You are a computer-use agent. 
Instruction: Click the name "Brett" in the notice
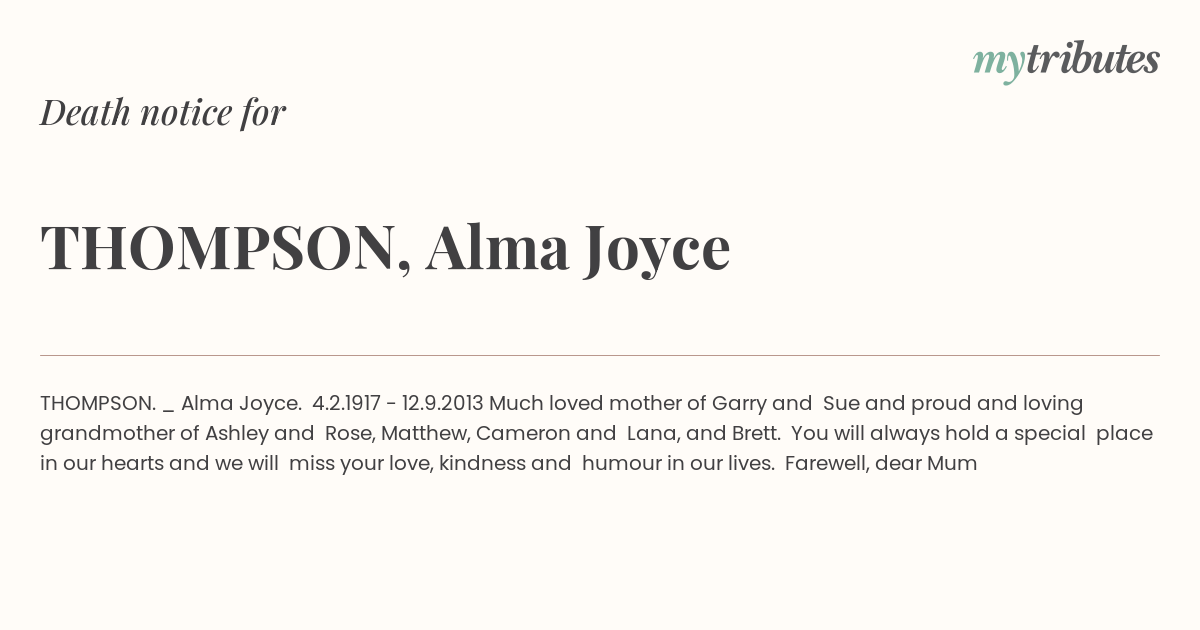click(754, 434)
